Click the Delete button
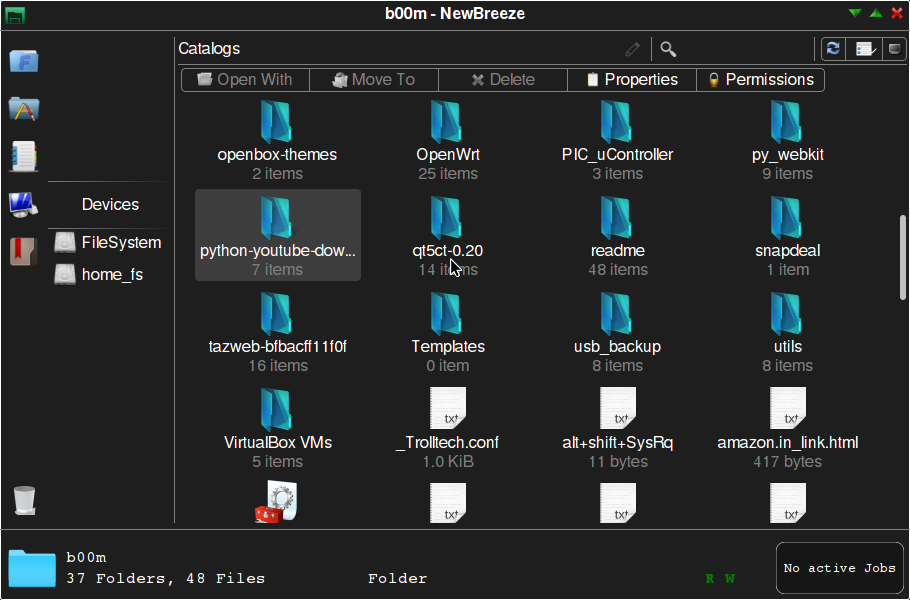The image size is (910, 600). coord(503,79)
